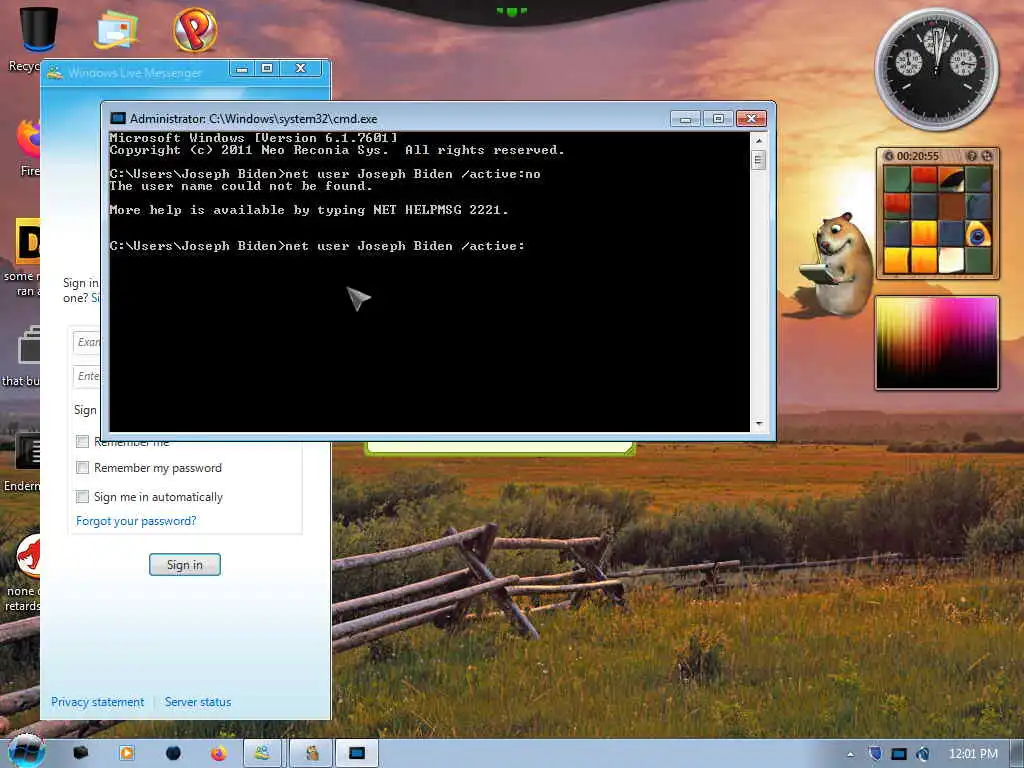
Task: Click the cmd vertical scrollbar thumb
Action: 758,160
